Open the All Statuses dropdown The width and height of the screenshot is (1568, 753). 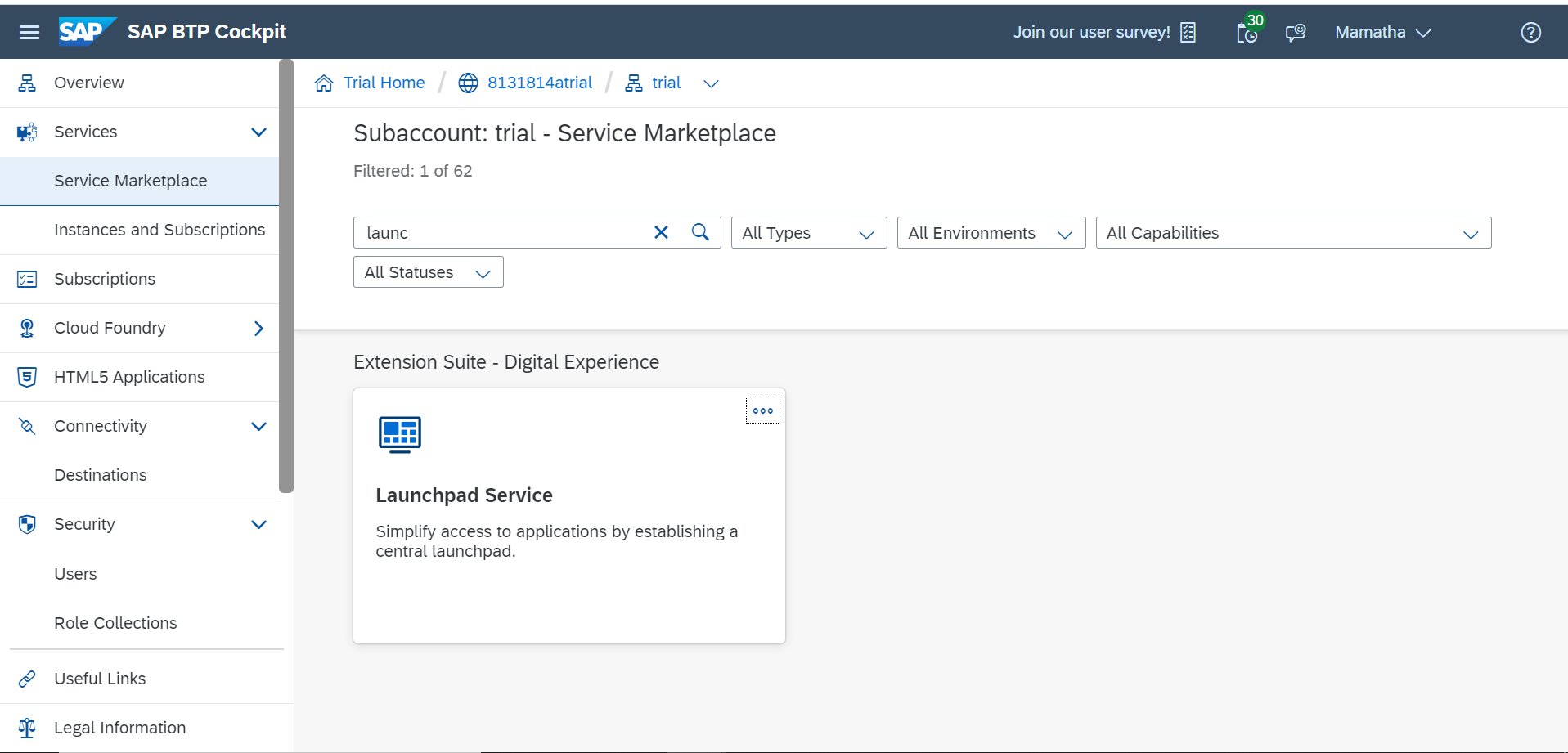pyautogui.click(x=429, y=272)
